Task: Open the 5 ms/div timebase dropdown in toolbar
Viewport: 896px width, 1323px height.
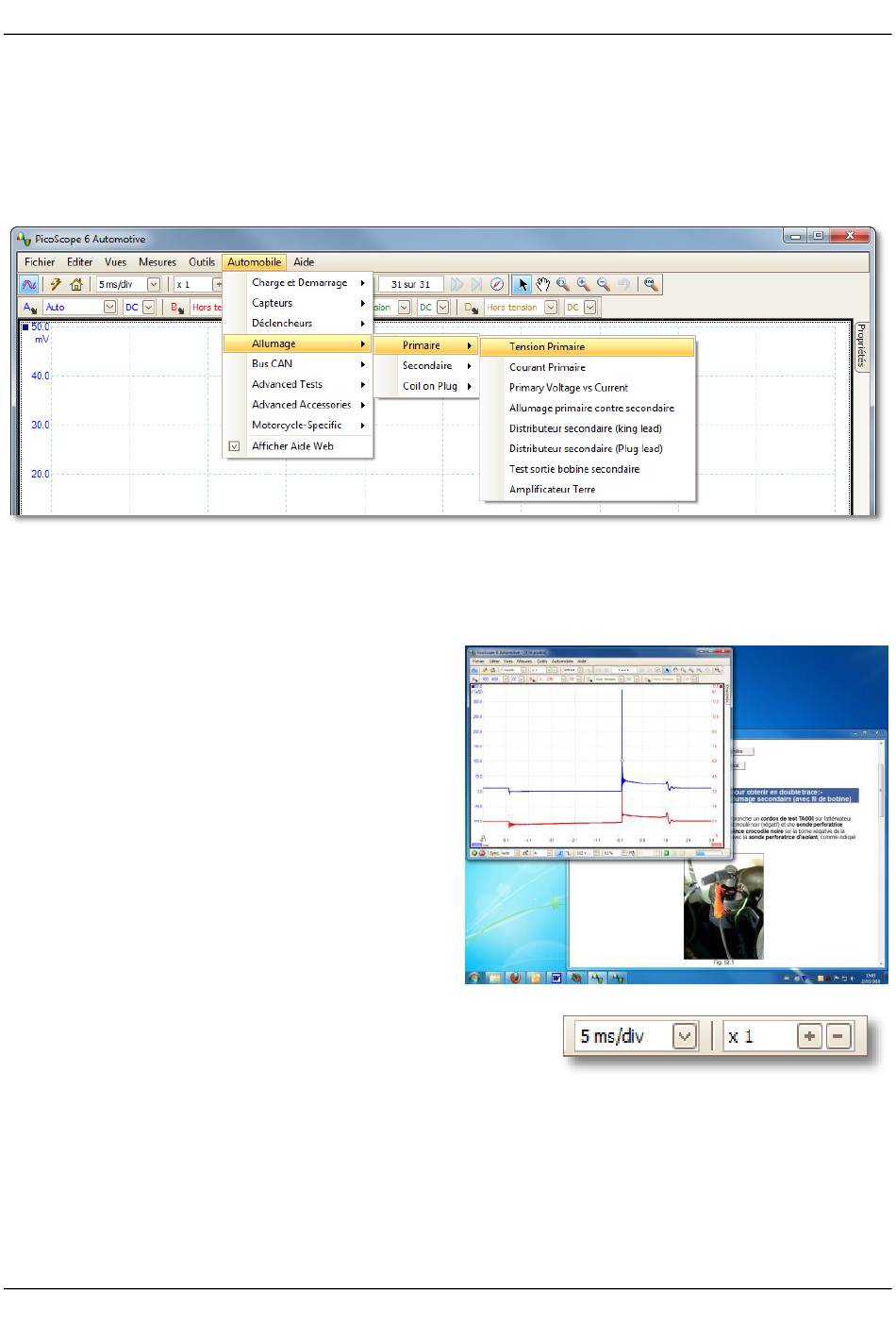Action: click(x=154, y=284)
